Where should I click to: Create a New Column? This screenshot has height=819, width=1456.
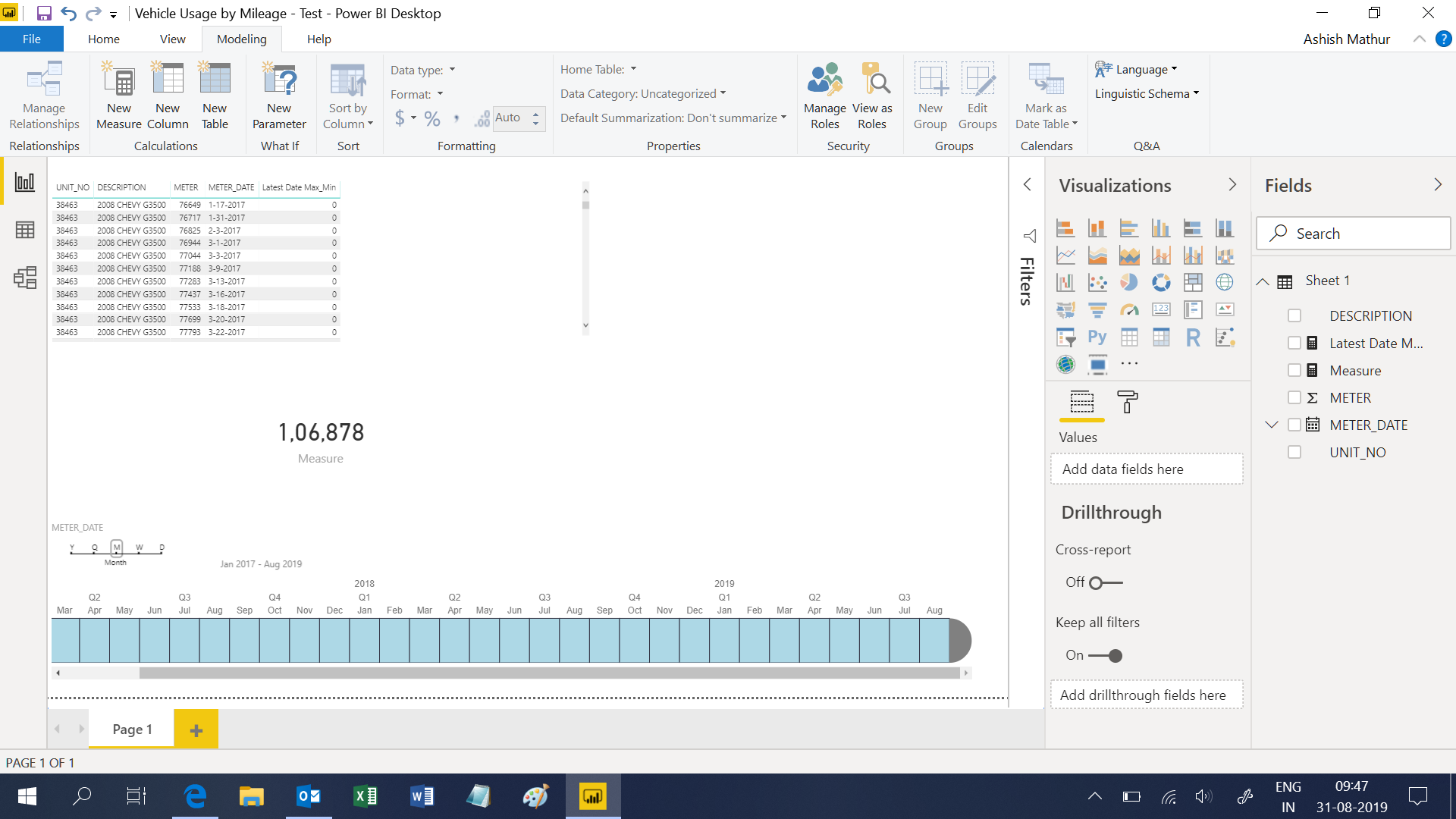point(168,96)
